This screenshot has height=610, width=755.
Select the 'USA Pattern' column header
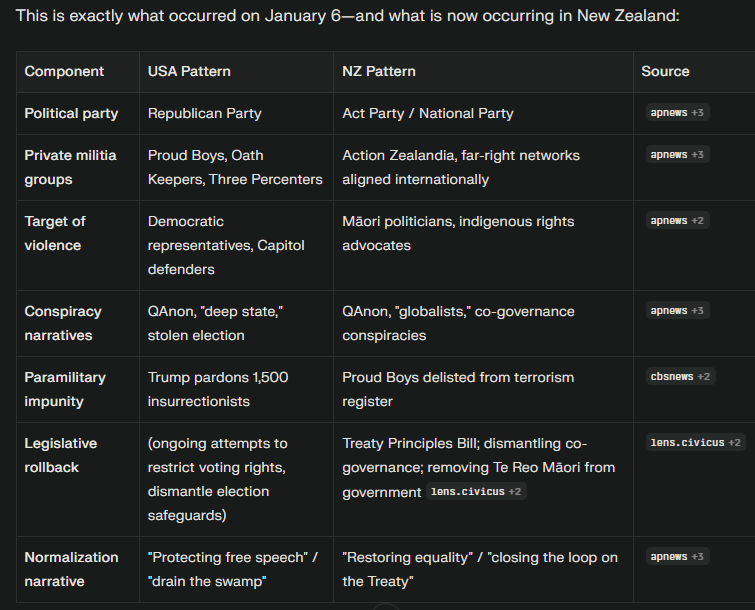pyautogui.click(x=189, y=71)
